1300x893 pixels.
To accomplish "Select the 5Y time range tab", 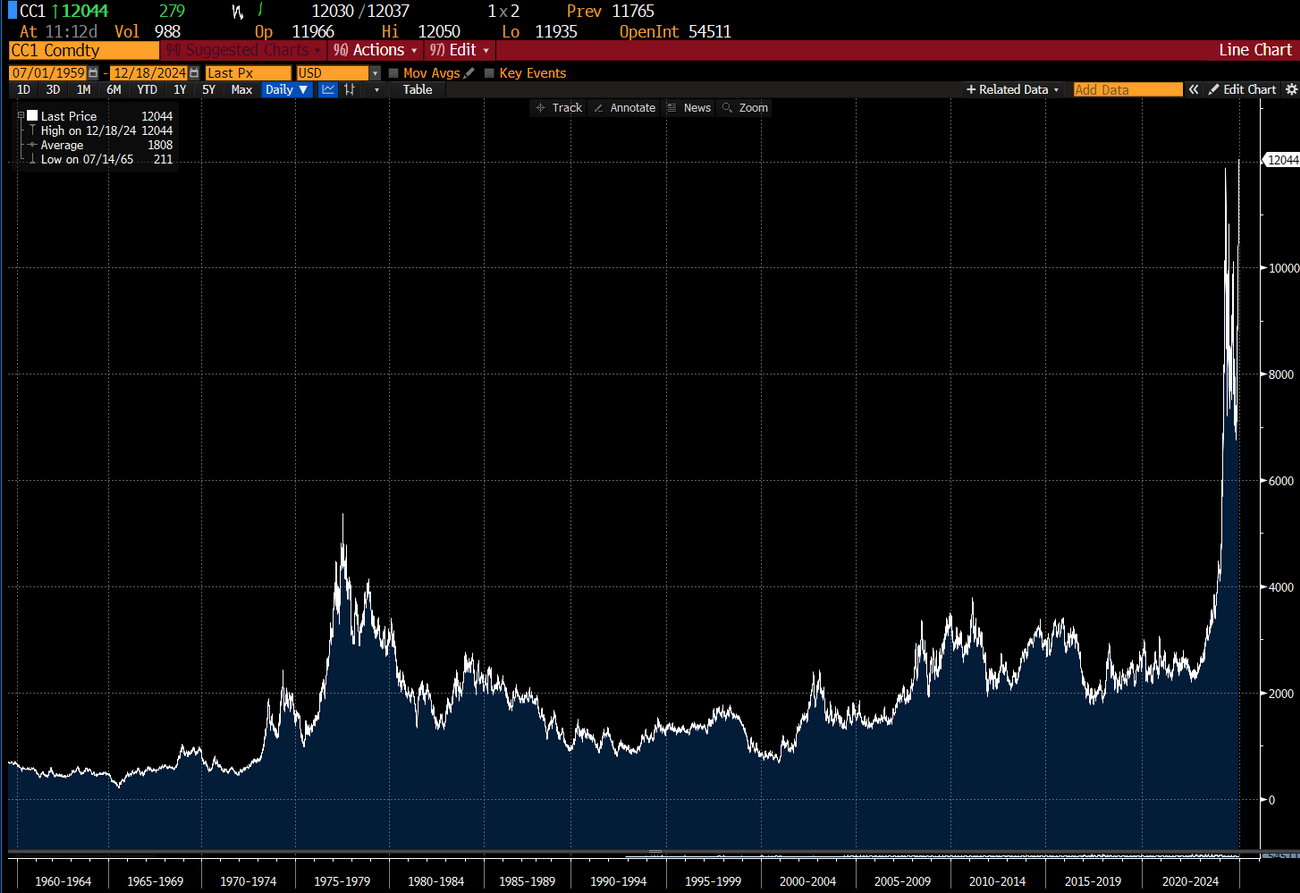I will coord(208,89).
